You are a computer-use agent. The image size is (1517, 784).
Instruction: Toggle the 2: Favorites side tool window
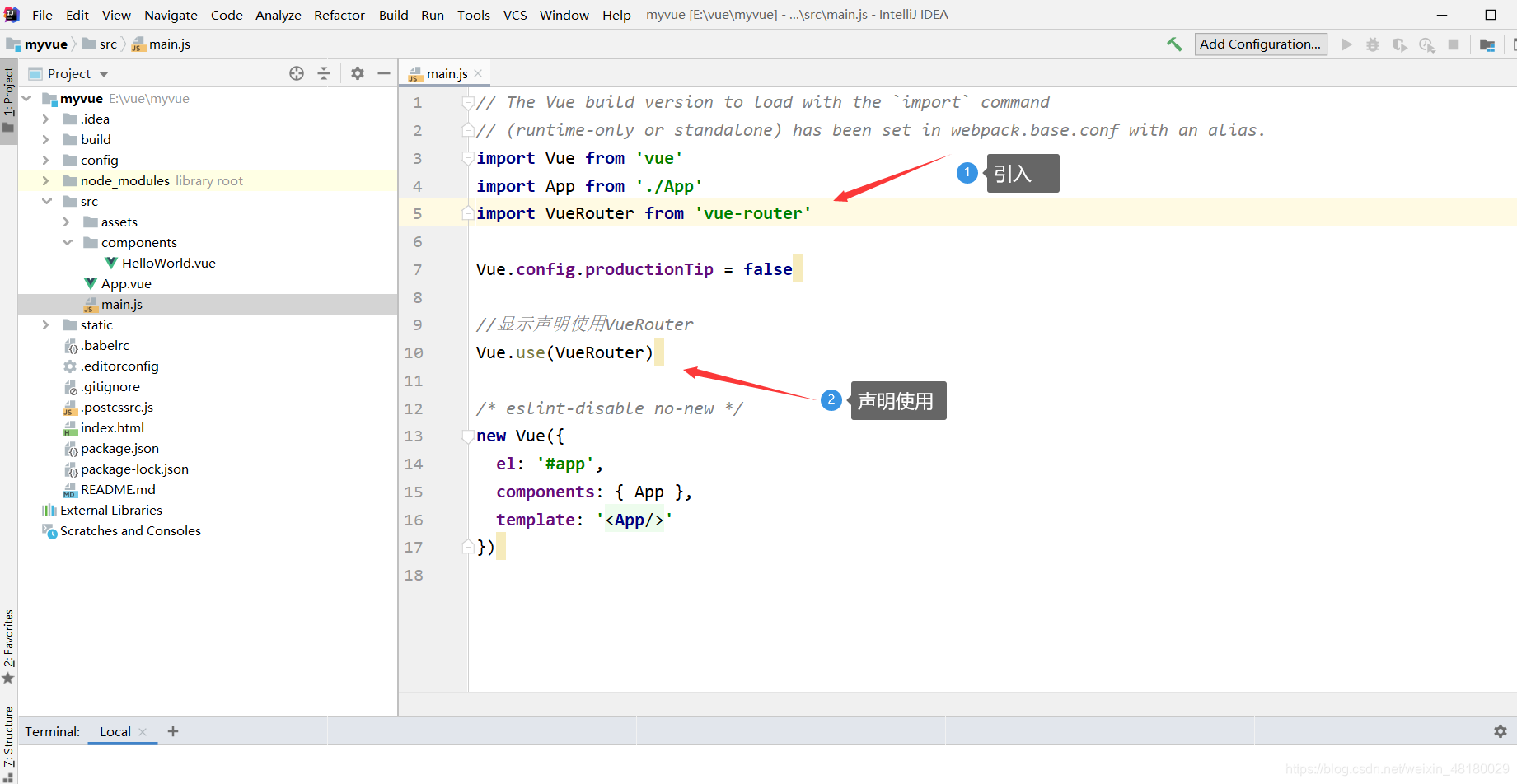(x=8, y=646)
